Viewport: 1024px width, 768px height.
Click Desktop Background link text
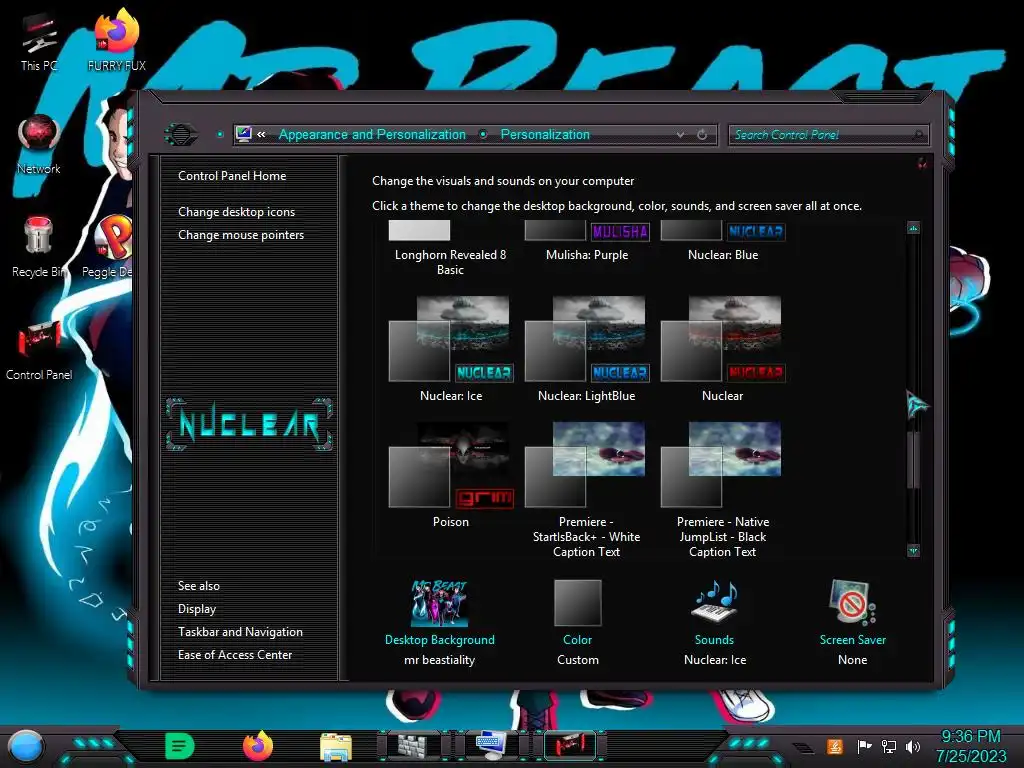440,640
